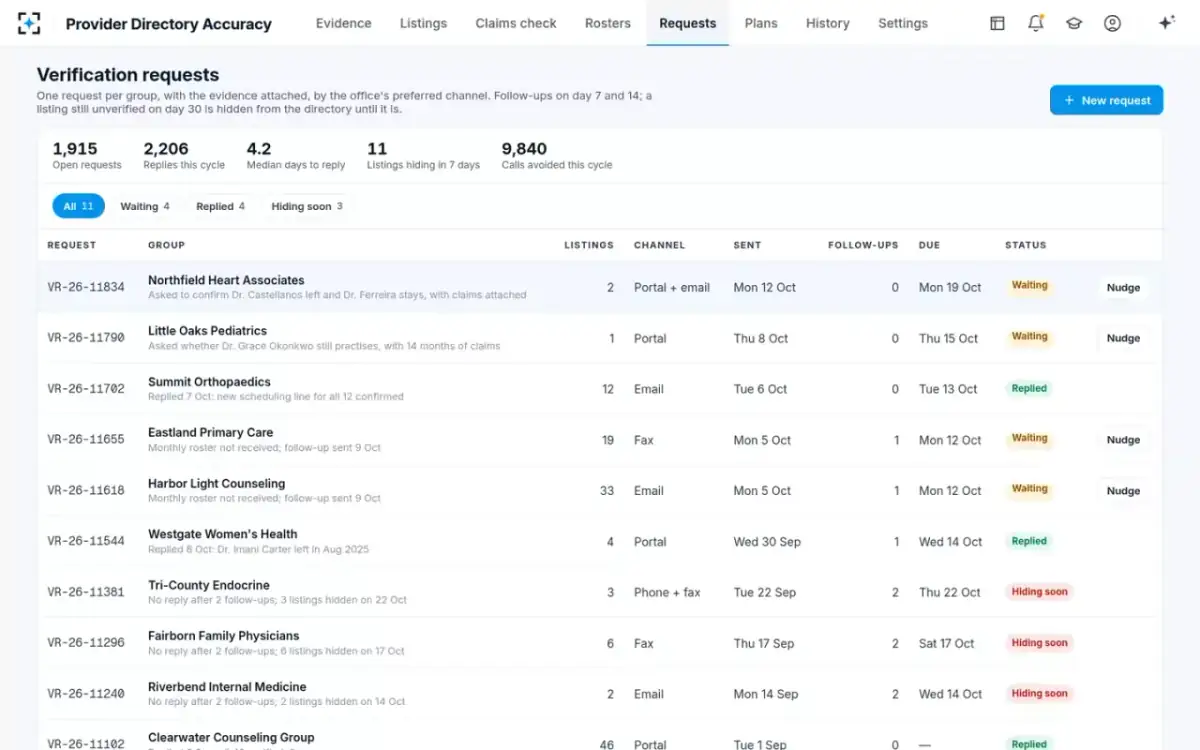Screen dimensions: 1200x750
Task: Go to the Rosters tab
Action: click(608, 23)
